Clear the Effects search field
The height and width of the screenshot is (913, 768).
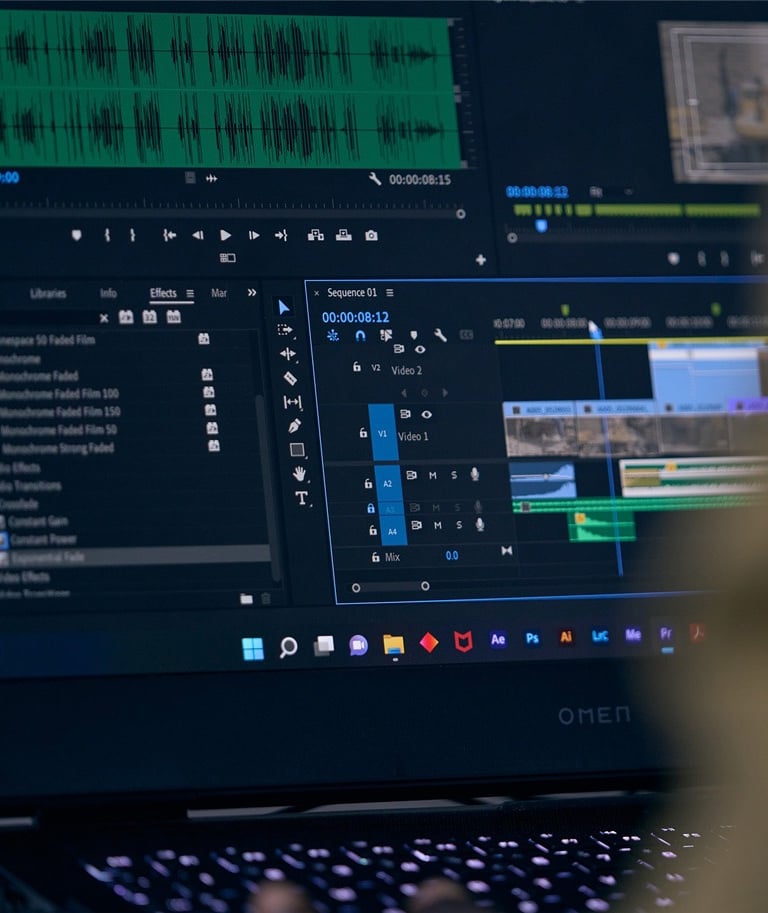click(104, 318)
